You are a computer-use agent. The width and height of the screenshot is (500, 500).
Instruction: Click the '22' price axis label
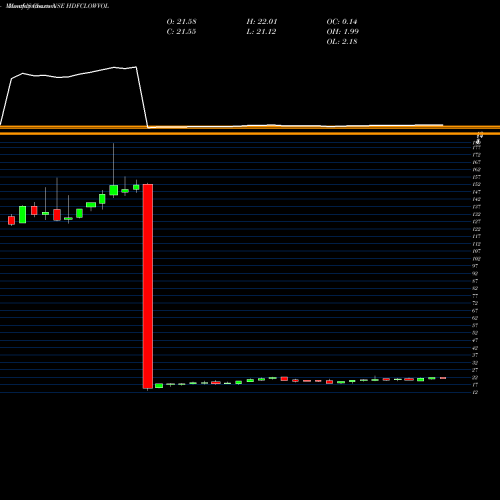[475, 377]
